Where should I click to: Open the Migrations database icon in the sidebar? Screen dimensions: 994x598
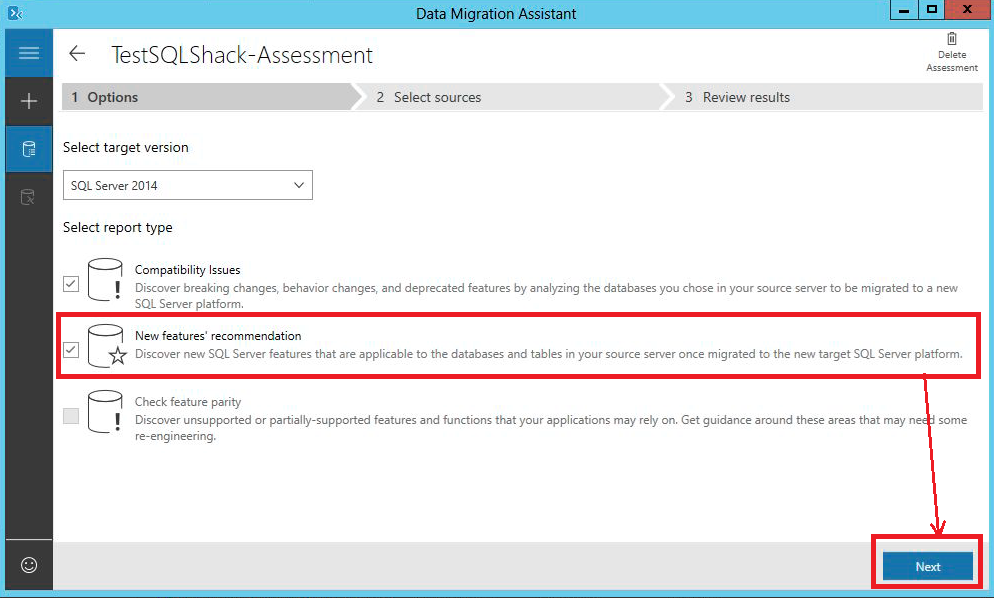tap(28, 197)
